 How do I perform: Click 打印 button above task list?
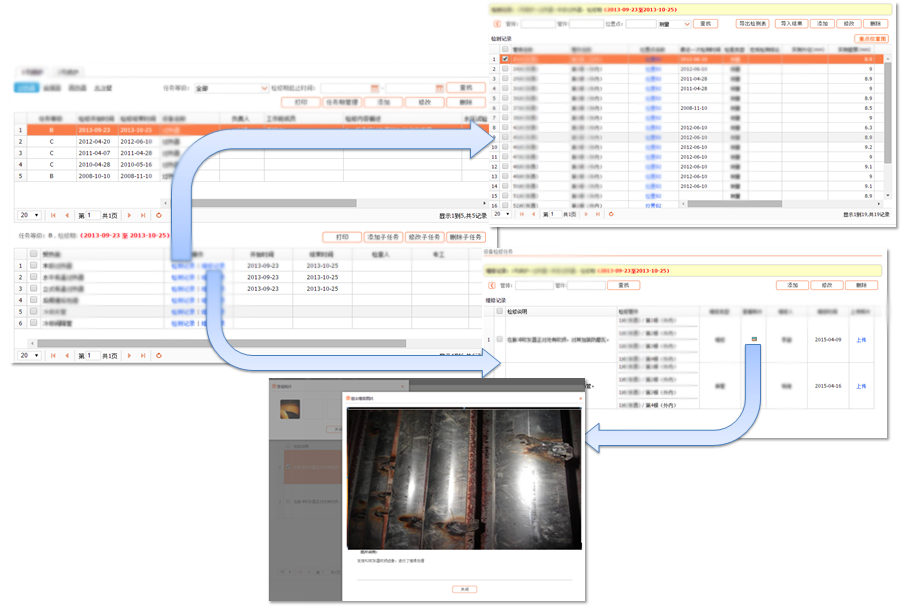tap(301, 102)
